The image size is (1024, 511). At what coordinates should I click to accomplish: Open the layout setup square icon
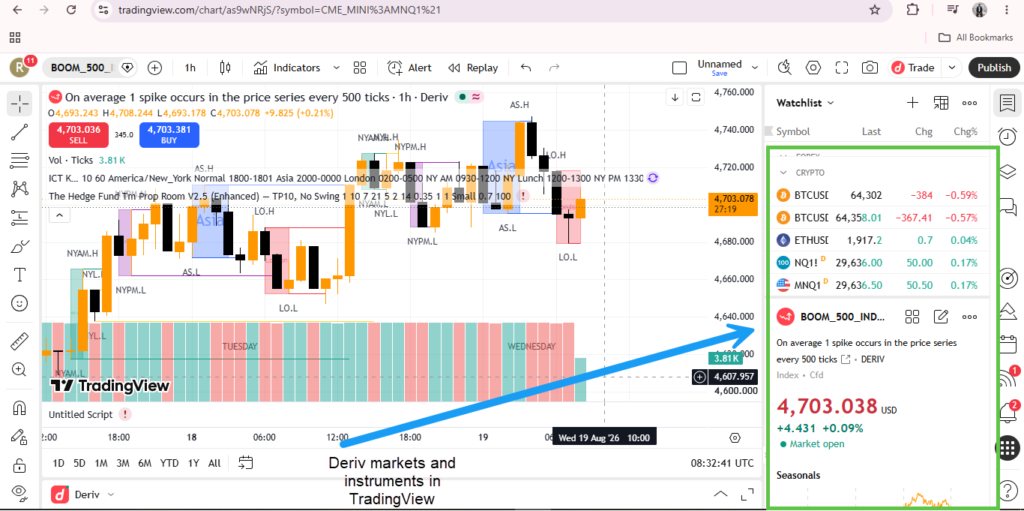coord(680,68)
